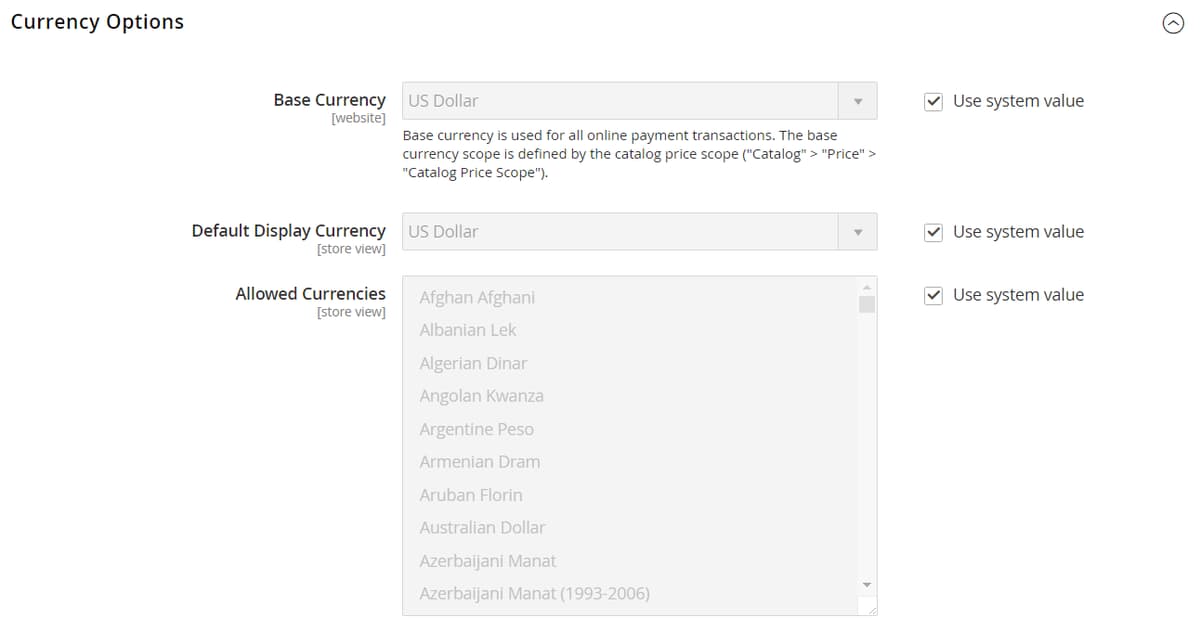Open the Base Currency dropdown
The height and width of the screenshot is (630, 1200).
click(857, 100)
